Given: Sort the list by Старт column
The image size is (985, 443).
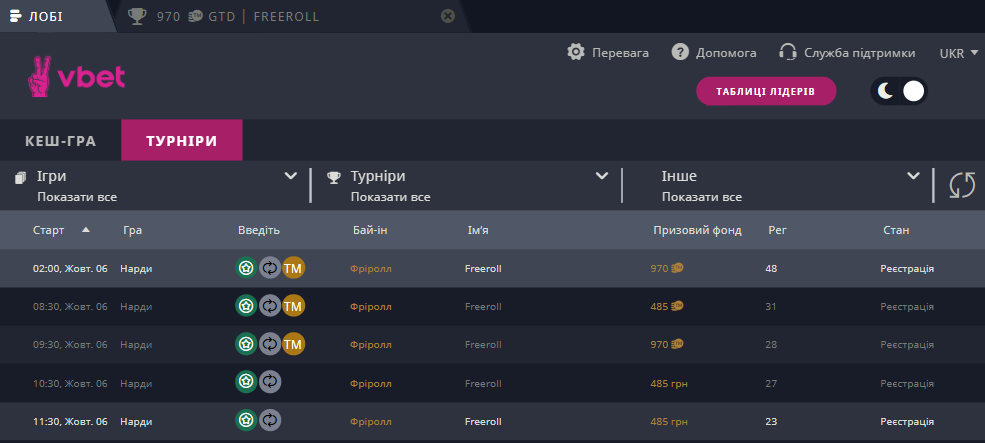Looking at the screenshot, I should point(49,230).
